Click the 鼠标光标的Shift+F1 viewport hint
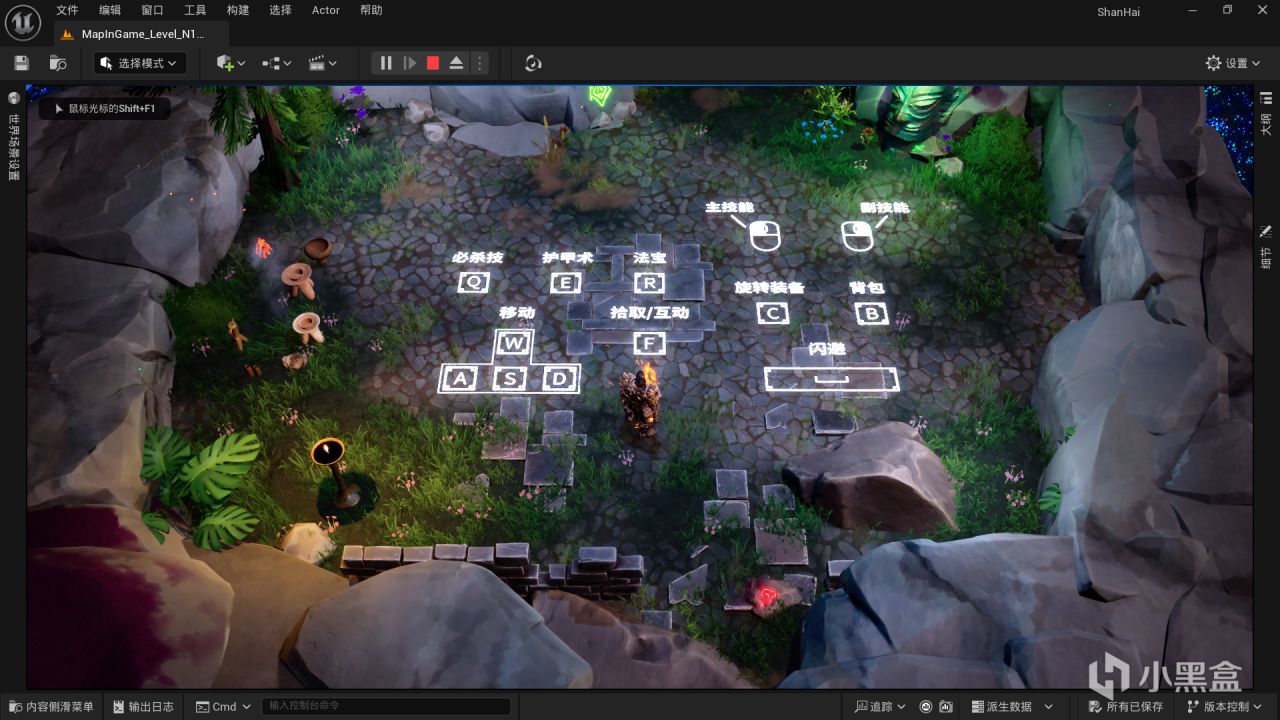This screenshot has height=720, width=1280. click(x=104, y=108)
